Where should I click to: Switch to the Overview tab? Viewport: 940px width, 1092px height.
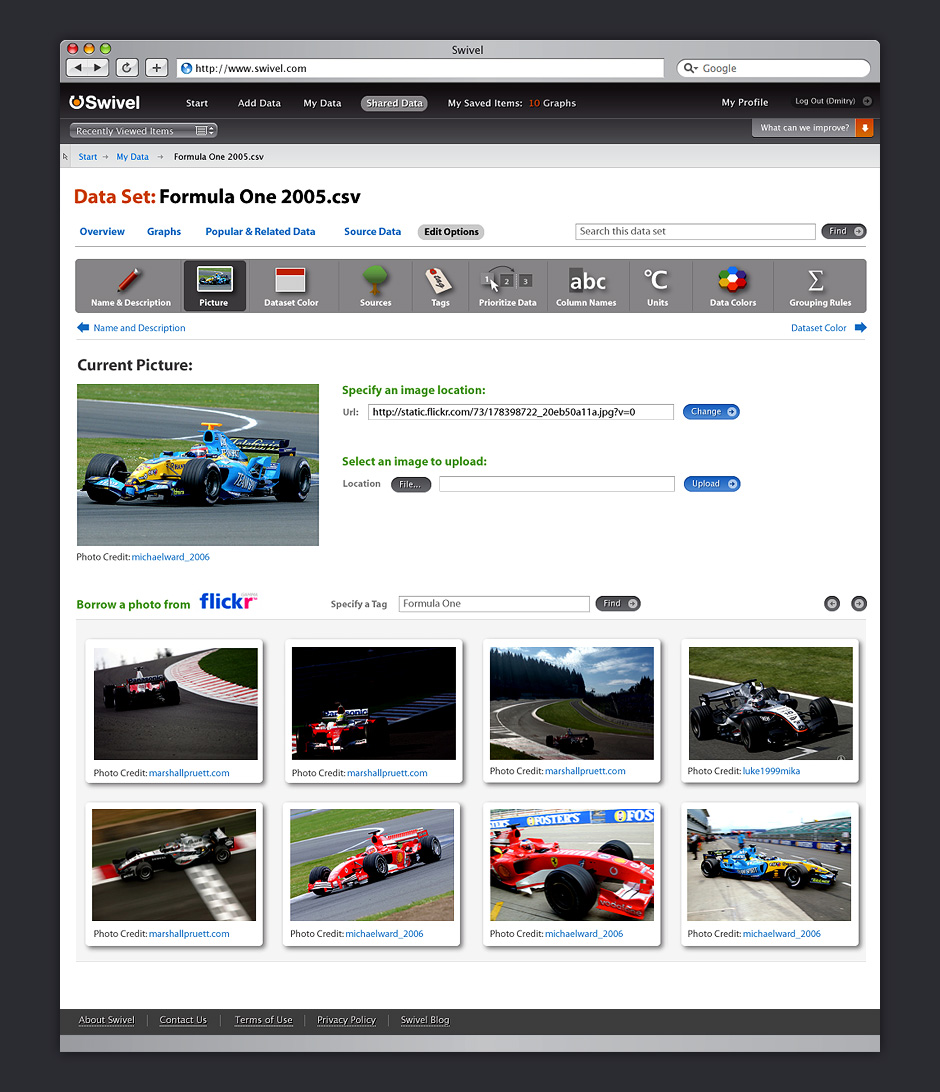102,232
